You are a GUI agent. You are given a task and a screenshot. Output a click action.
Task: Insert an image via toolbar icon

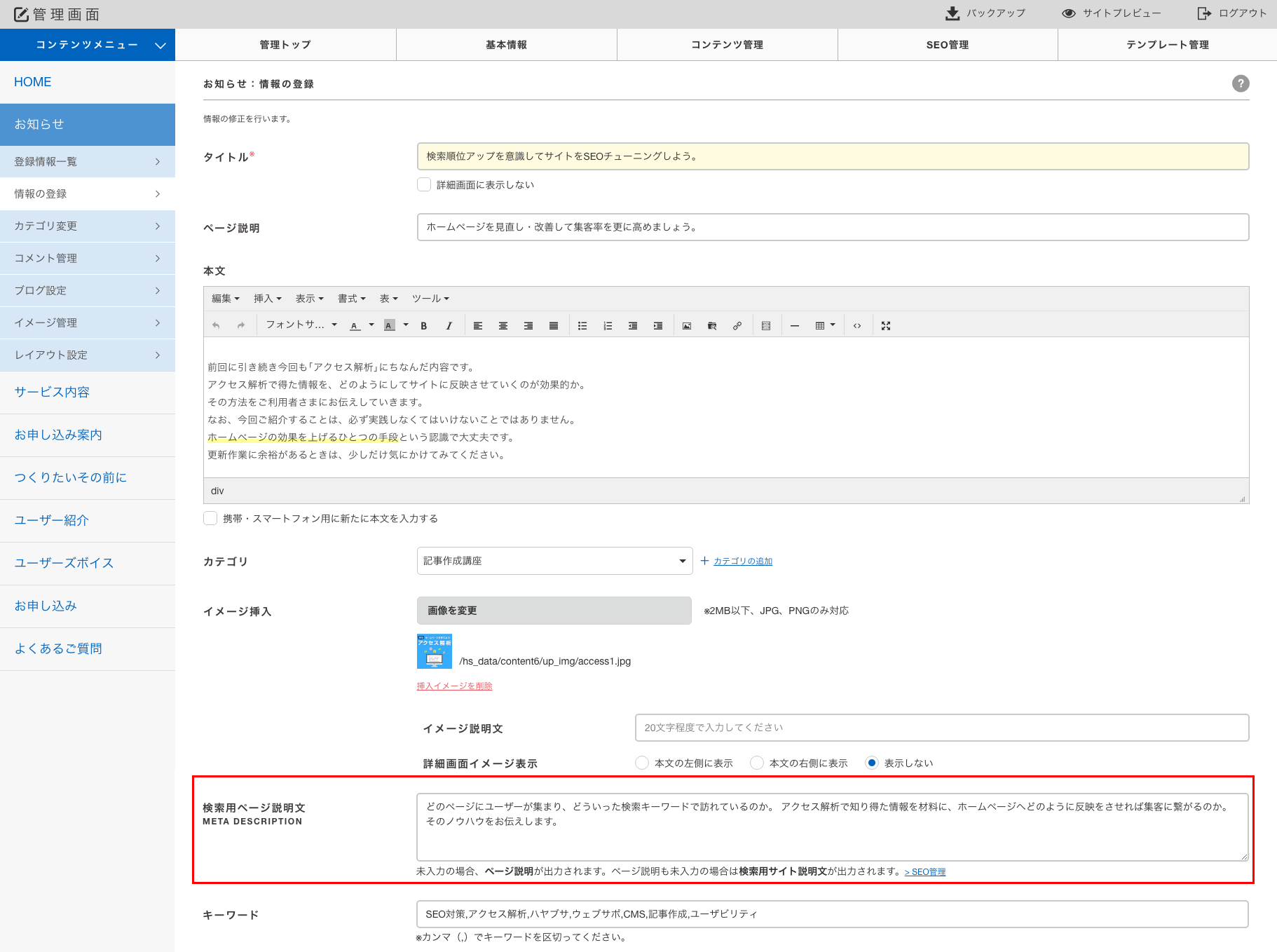pyautogui.click(x=687, y=326)
